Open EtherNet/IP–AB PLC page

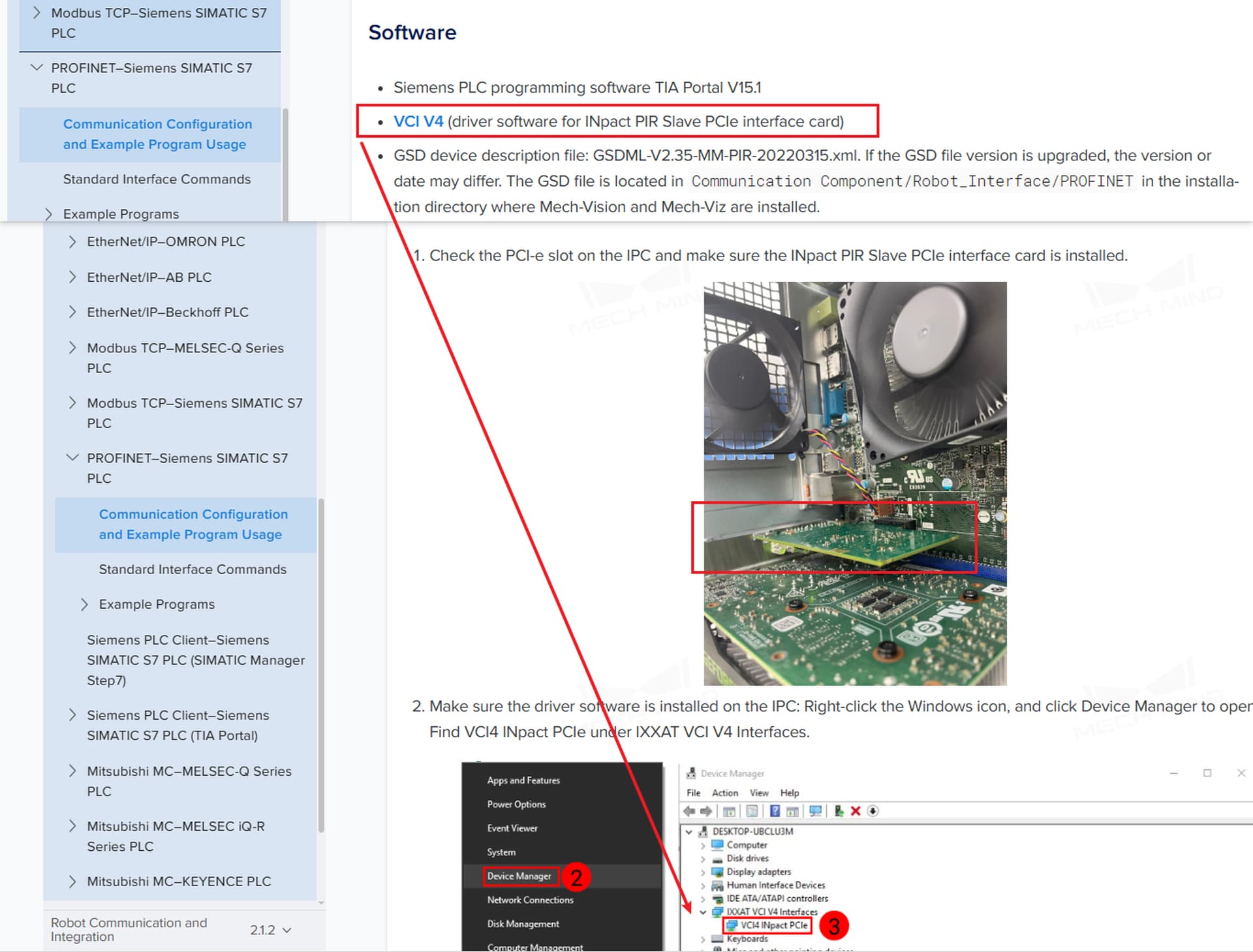coord(149,277)
